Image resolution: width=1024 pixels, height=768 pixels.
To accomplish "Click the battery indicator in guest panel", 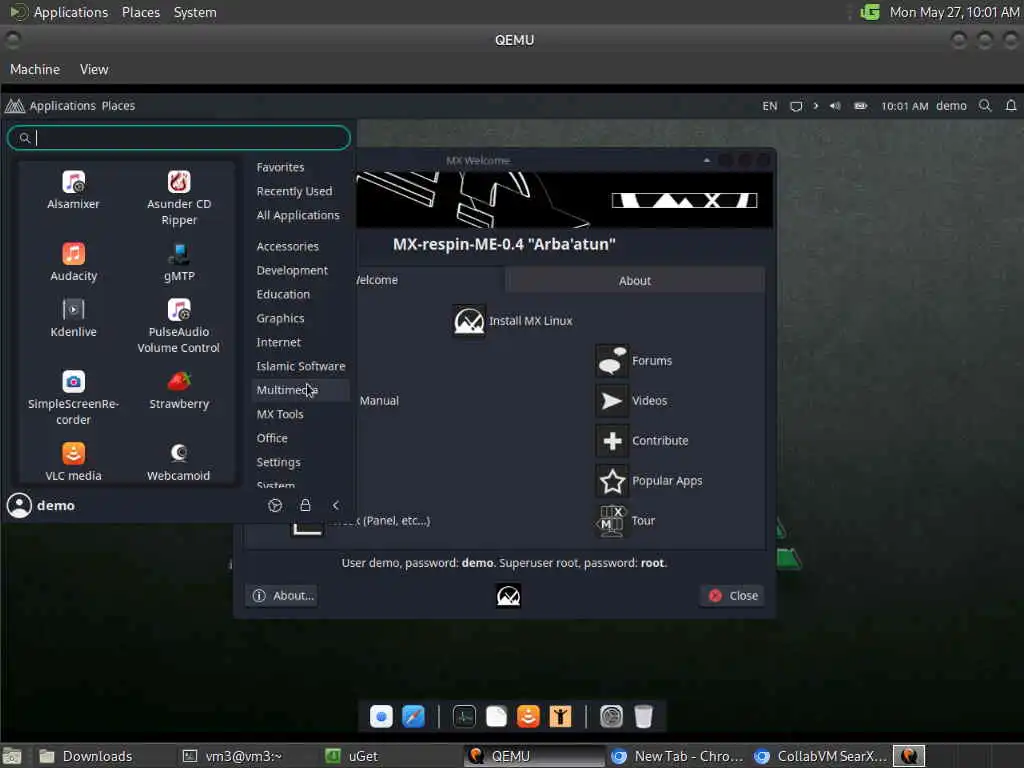I will coord(861,106).
